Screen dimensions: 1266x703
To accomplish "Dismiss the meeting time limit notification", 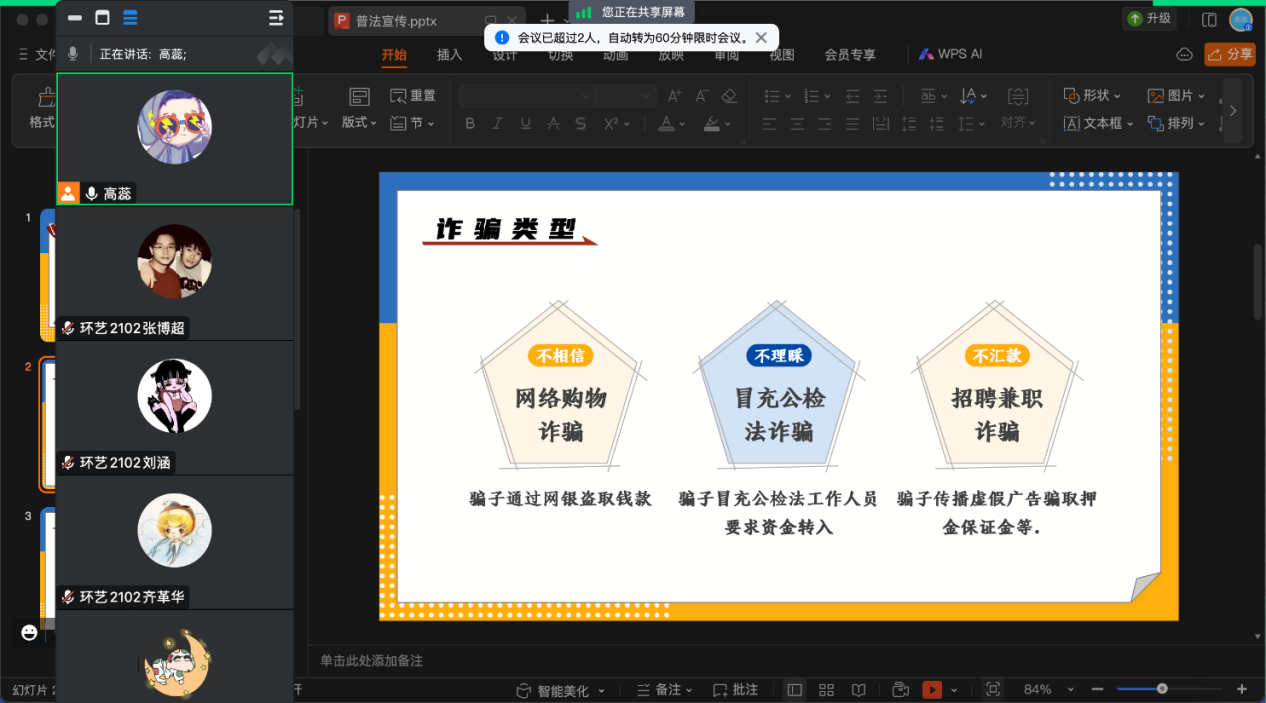I will 761,38.
